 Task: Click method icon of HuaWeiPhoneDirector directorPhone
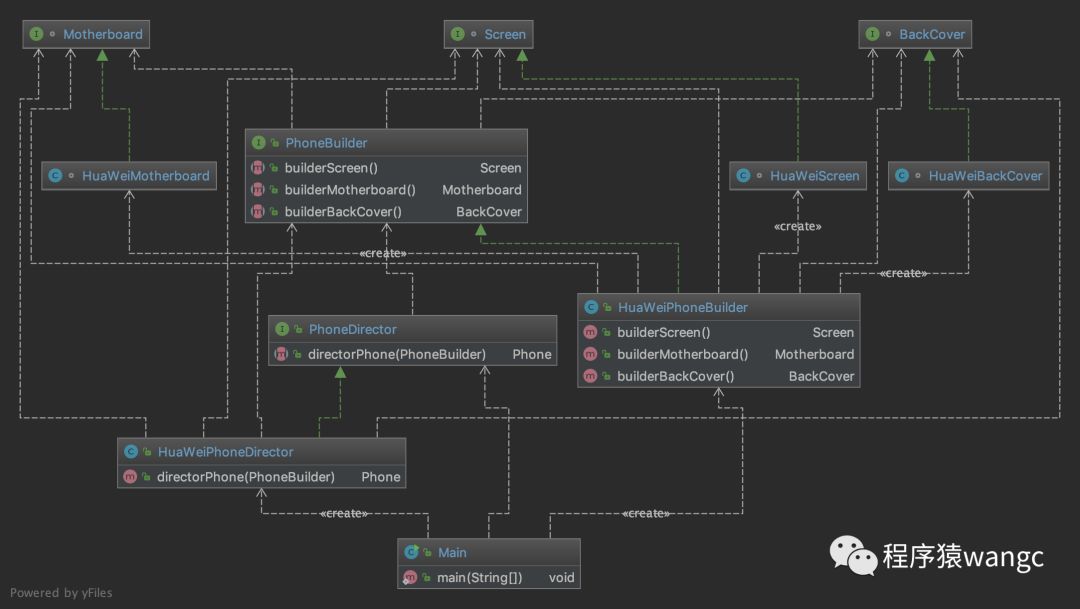tap(130, 477)
